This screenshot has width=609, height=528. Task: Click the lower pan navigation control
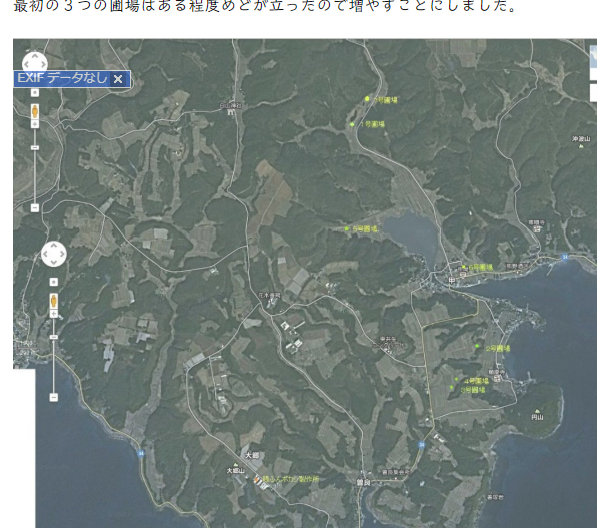click(x=54, y=254)
